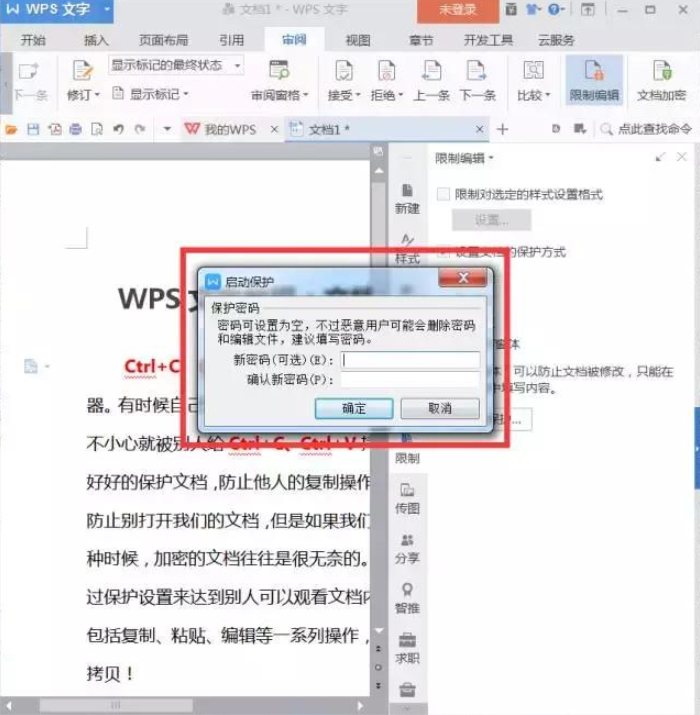Expand the 限制编辑 panel title dropdown
The image size is (700, 715).
491,158
